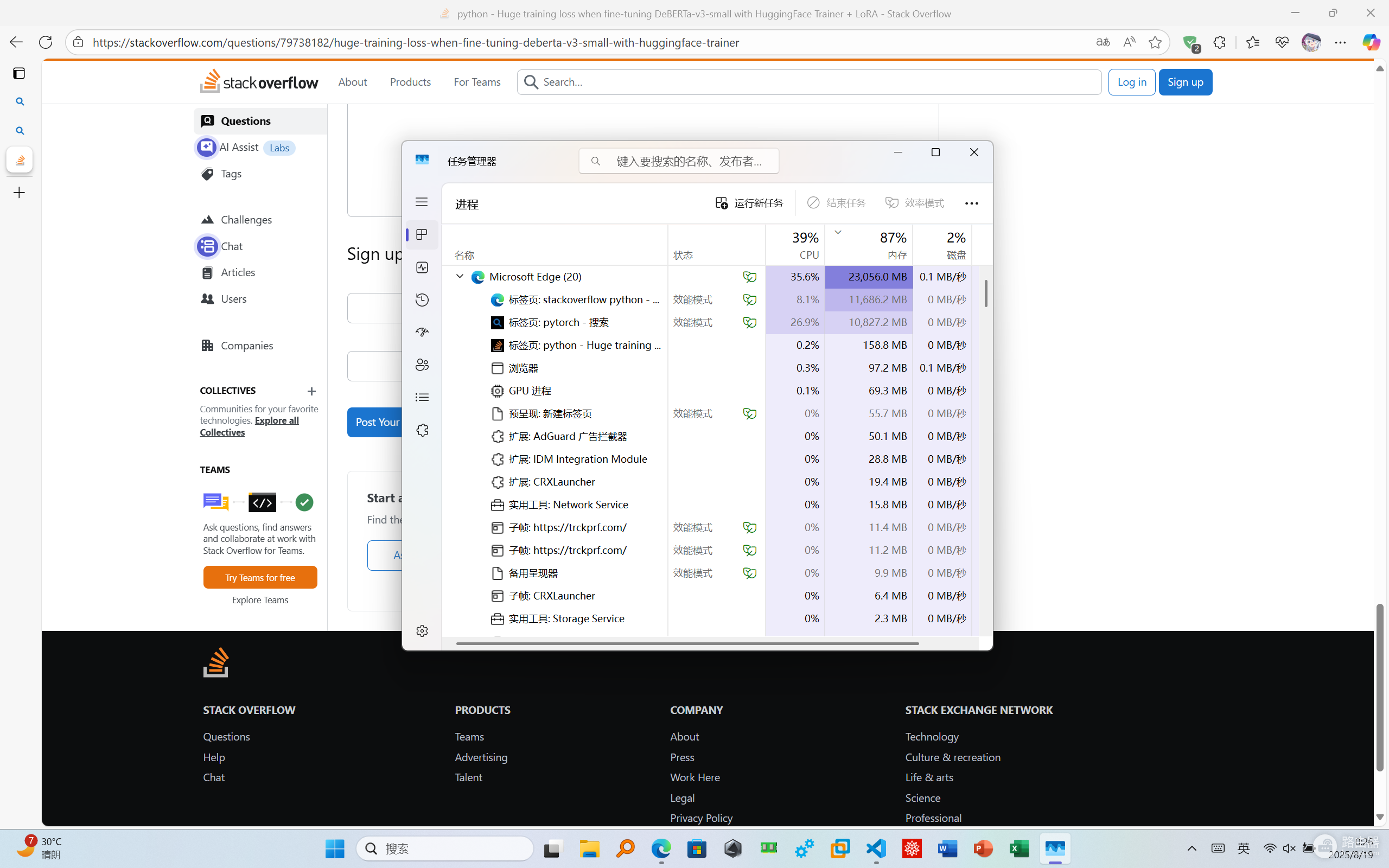Refresh the Stack Overflow page

tap(46, 42)
